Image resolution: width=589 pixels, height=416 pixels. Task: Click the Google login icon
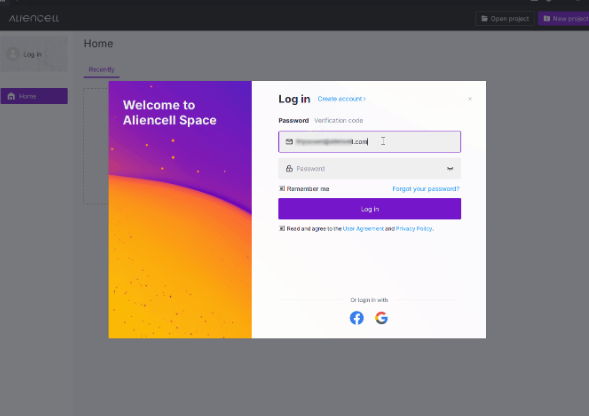pos(381,318)
